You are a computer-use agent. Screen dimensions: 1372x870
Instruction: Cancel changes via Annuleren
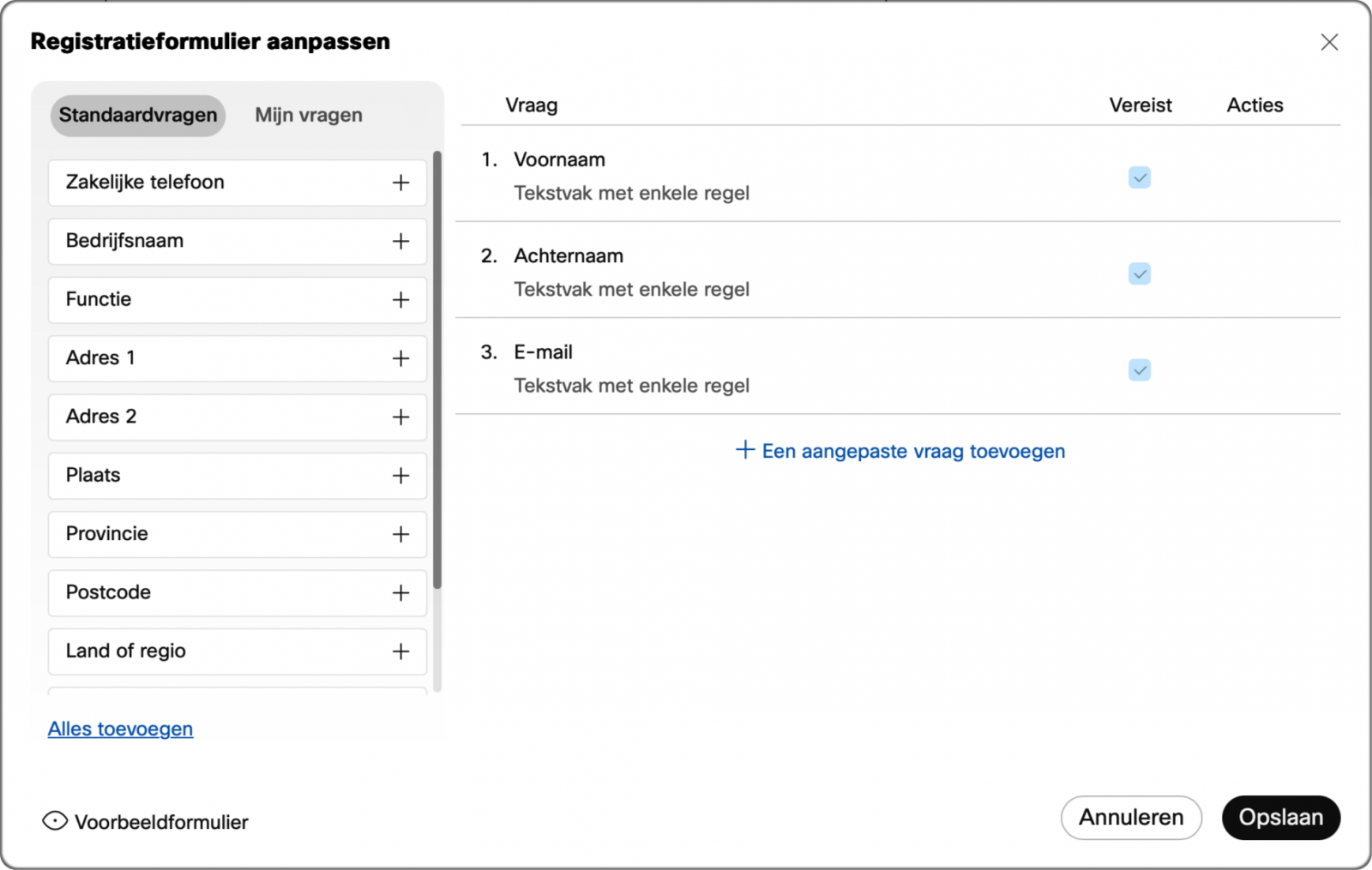(1130, 818)
